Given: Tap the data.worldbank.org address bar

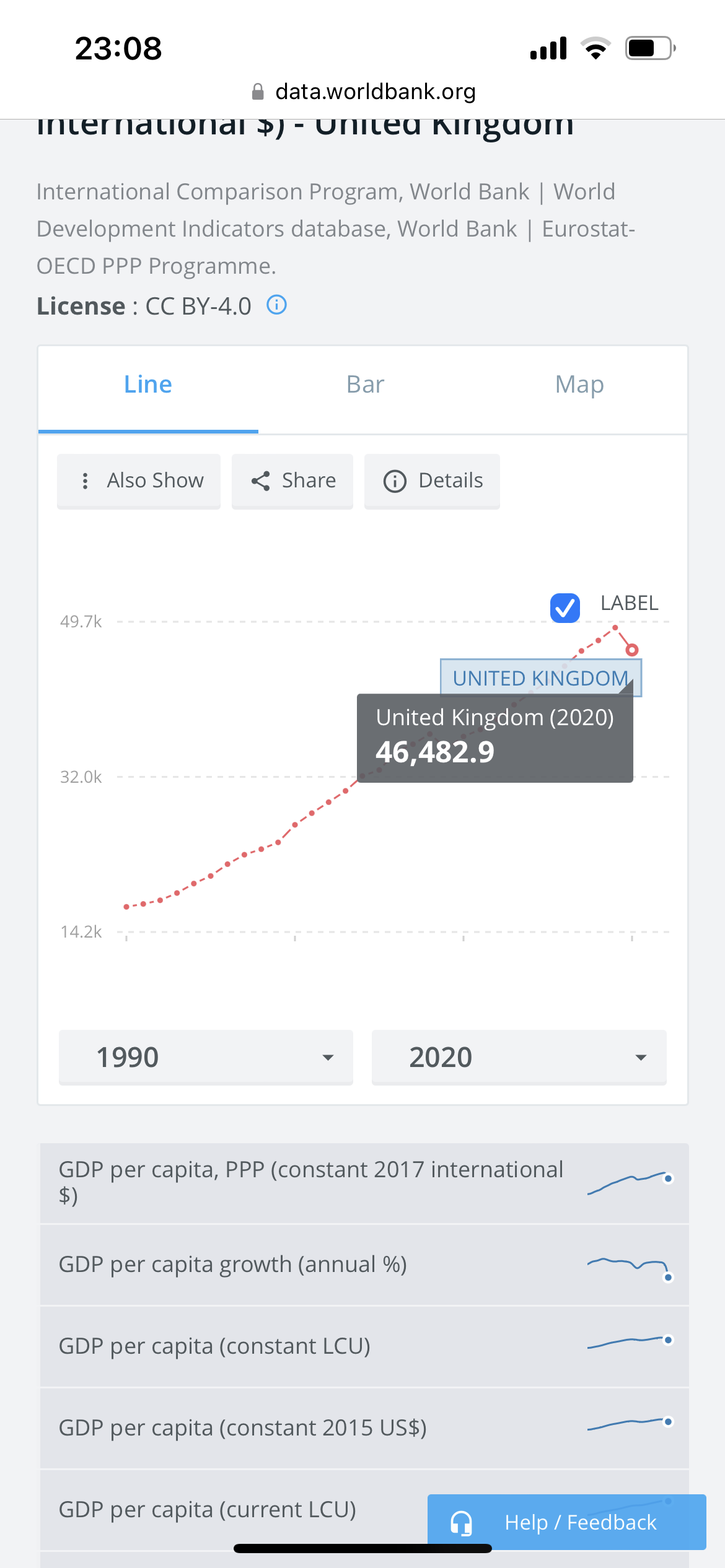Looking at the screenshot, I should (364, 92).
